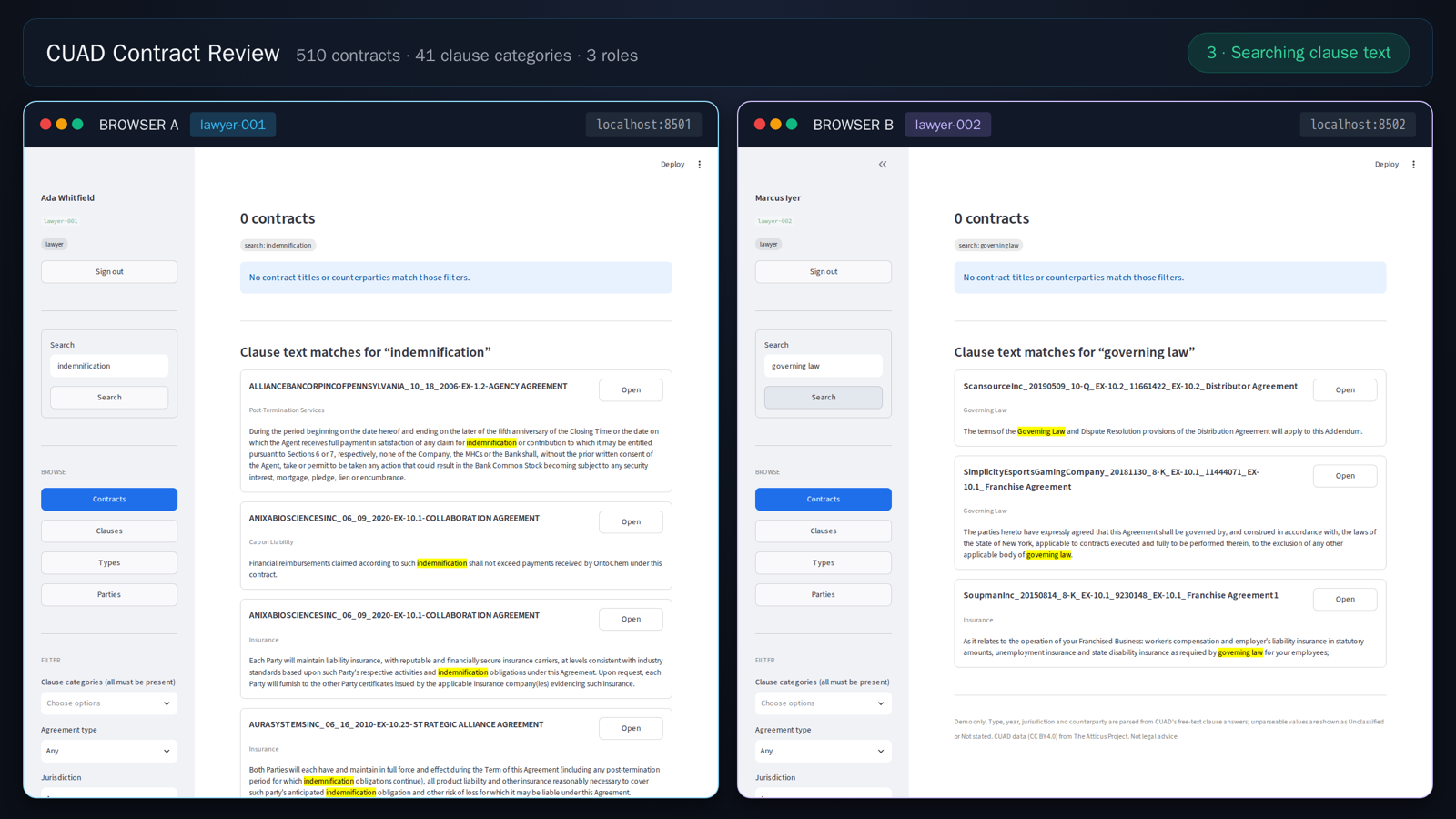Focus the indemnification search field in Browser A
This screenshot has width=1456, height=819.
click(x=109, y=366)
